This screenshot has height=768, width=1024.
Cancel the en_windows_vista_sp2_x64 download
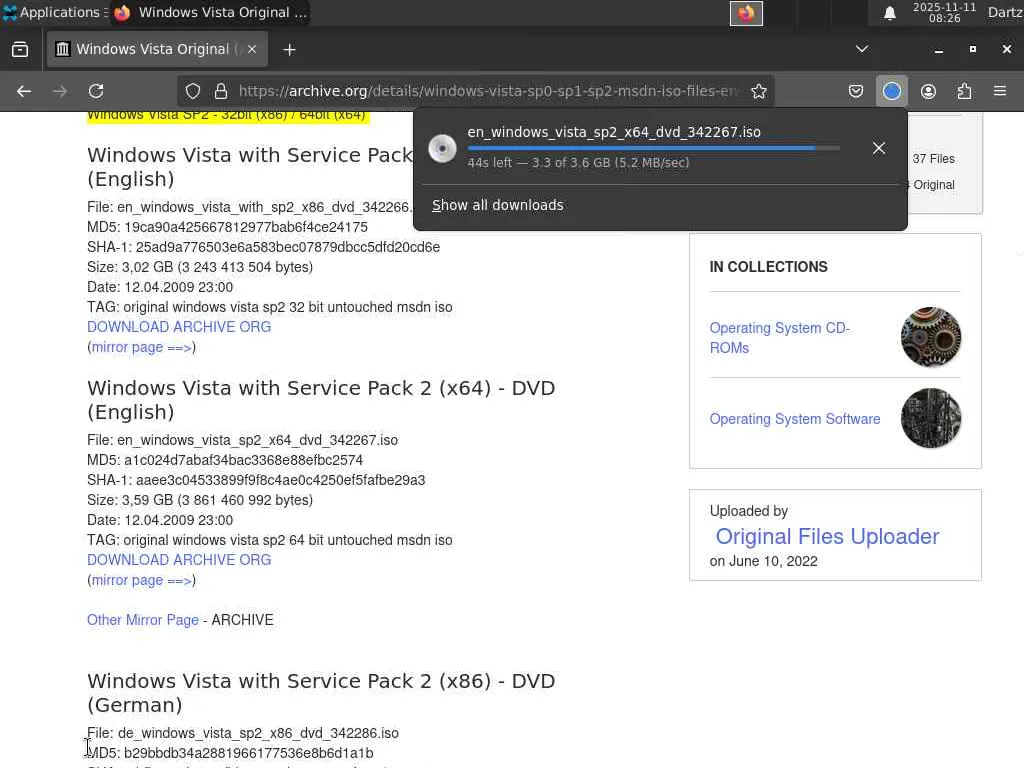pos(878,148)
